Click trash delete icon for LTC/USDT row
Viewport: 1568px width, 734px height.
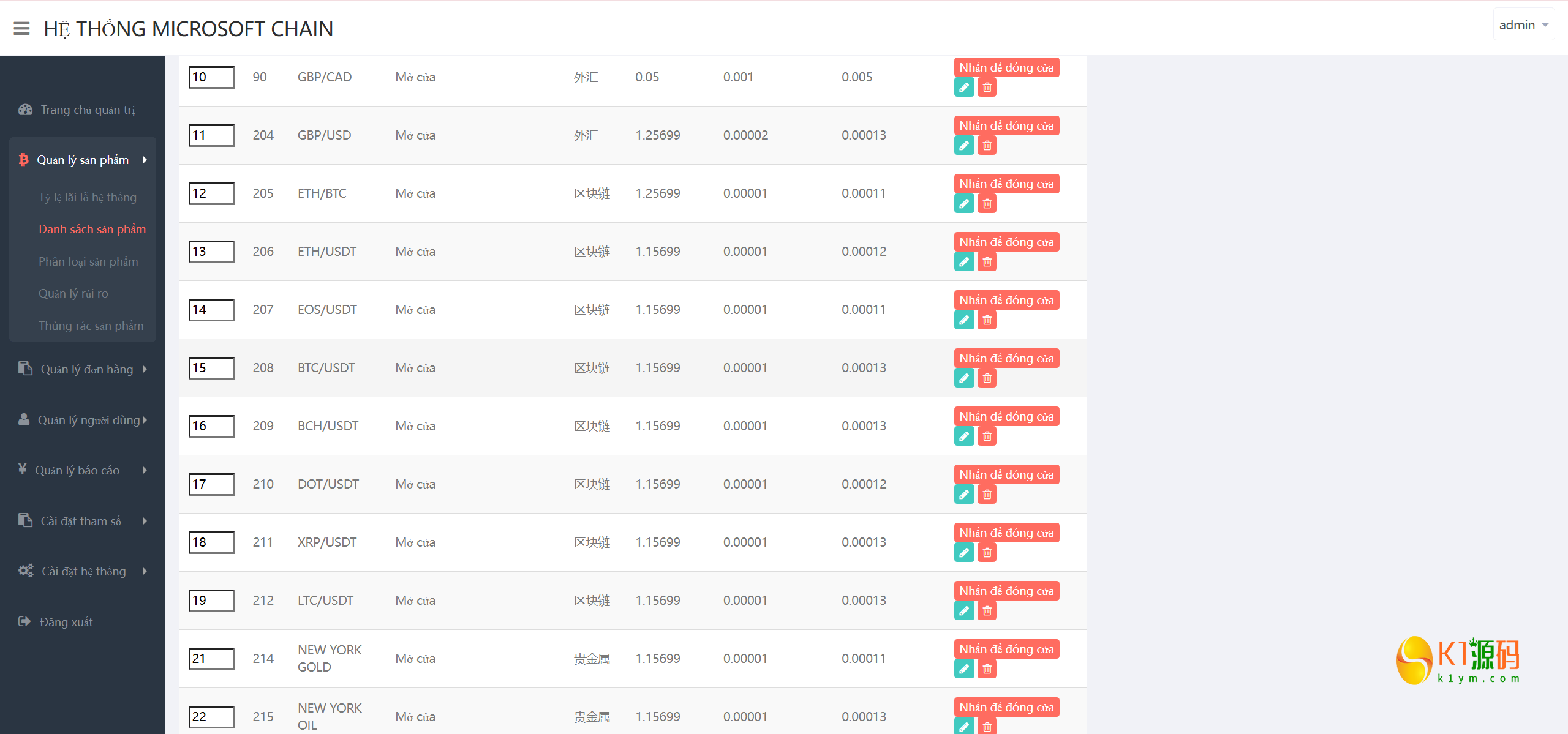point(987,611)
